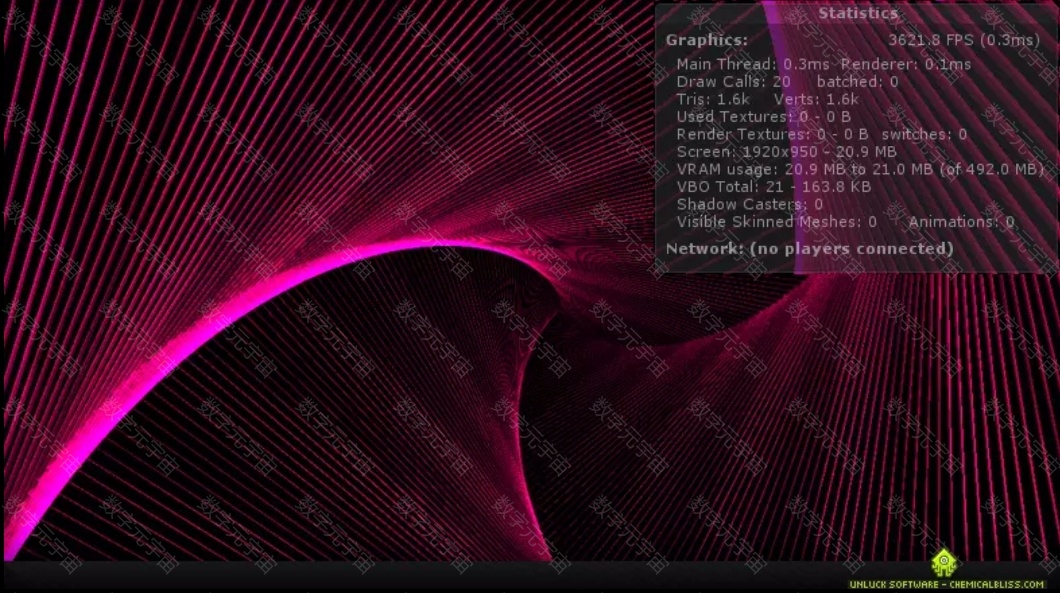
Task: Open the chemicalbliss.com link text
Action: [x=996, y=585]
